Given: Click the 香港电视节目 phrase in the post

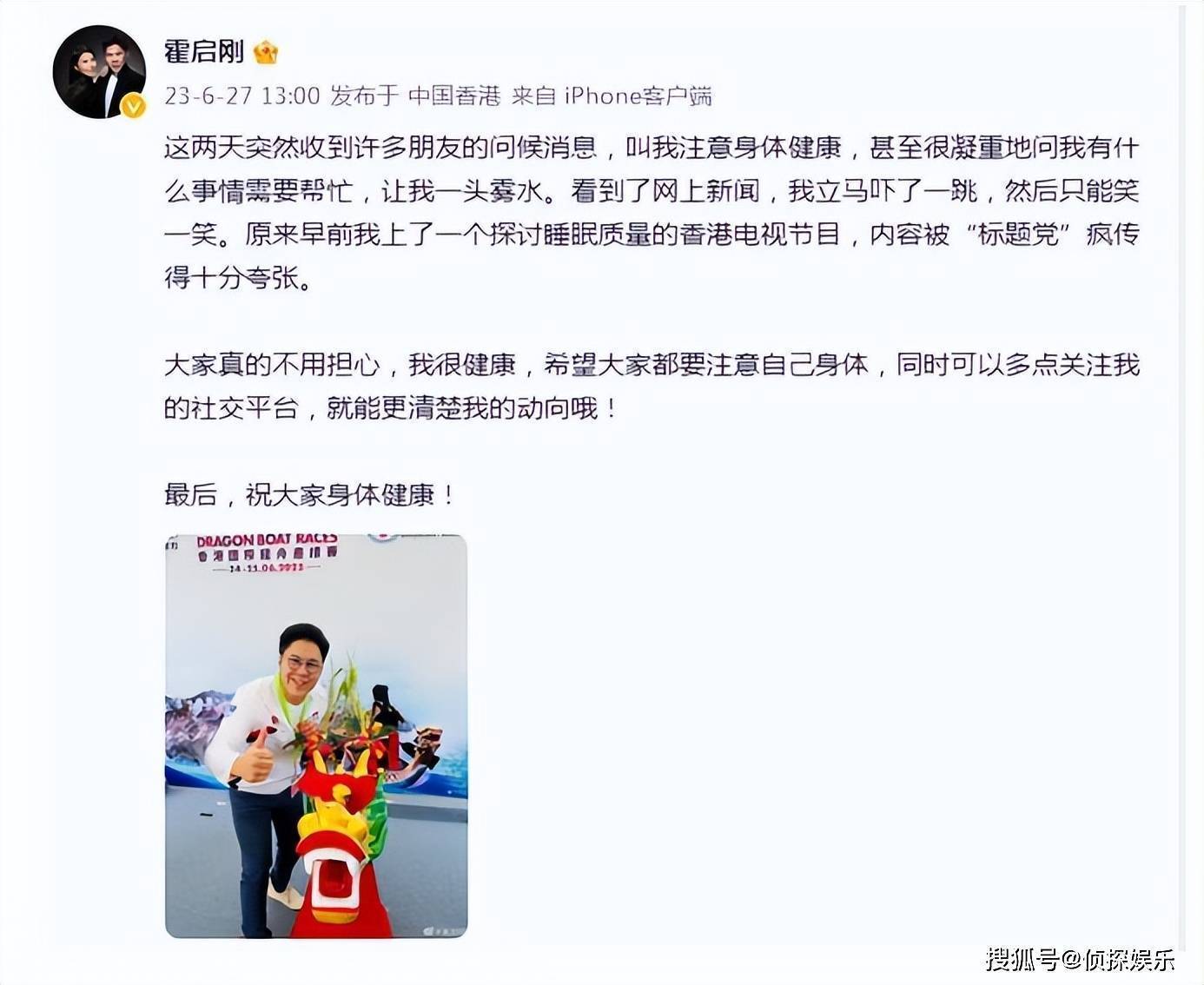Looking at the screenshot, I should click(761, 235).
